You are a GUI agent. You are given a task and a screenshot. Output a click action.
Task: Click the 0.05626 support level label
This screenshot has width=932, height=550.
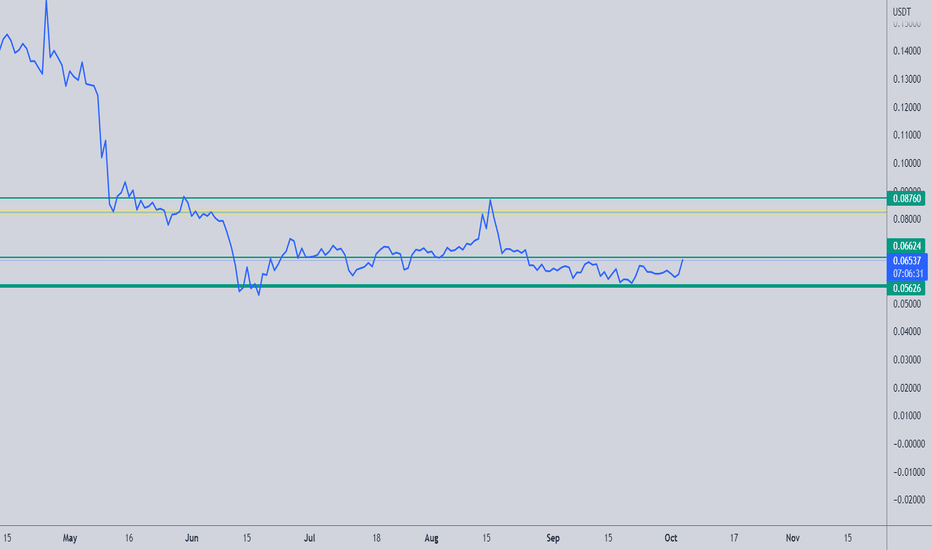pyautogui.click(x=906, y=288)
